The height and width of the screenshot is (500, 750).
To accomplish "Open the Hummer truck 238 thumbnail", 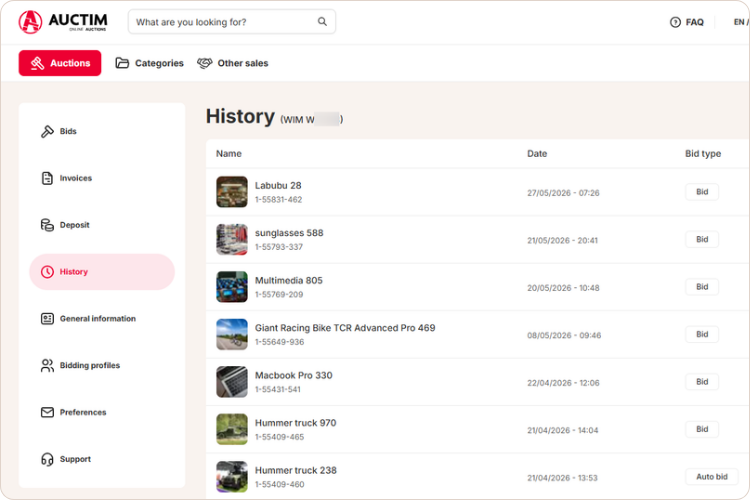I will [232, 476].
